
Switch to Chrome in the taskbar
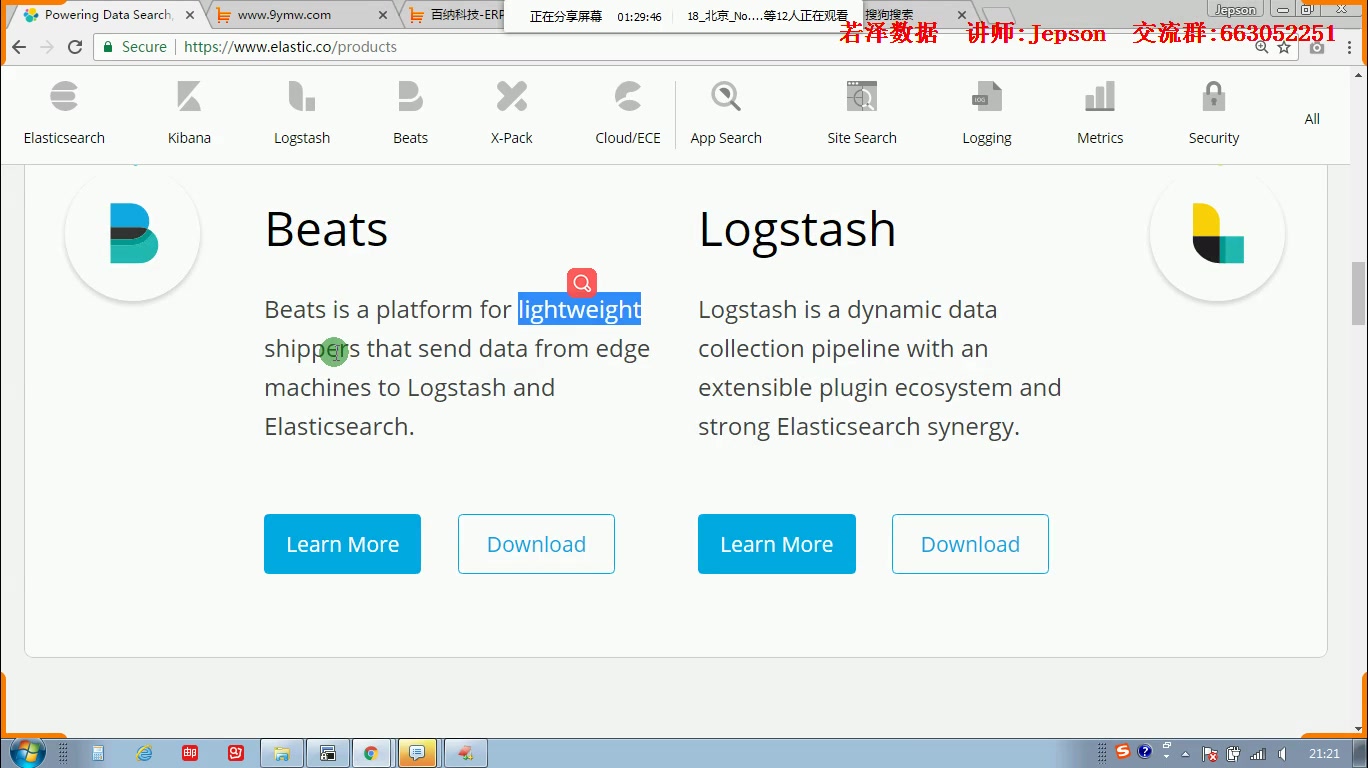click(x=371, y=753)
